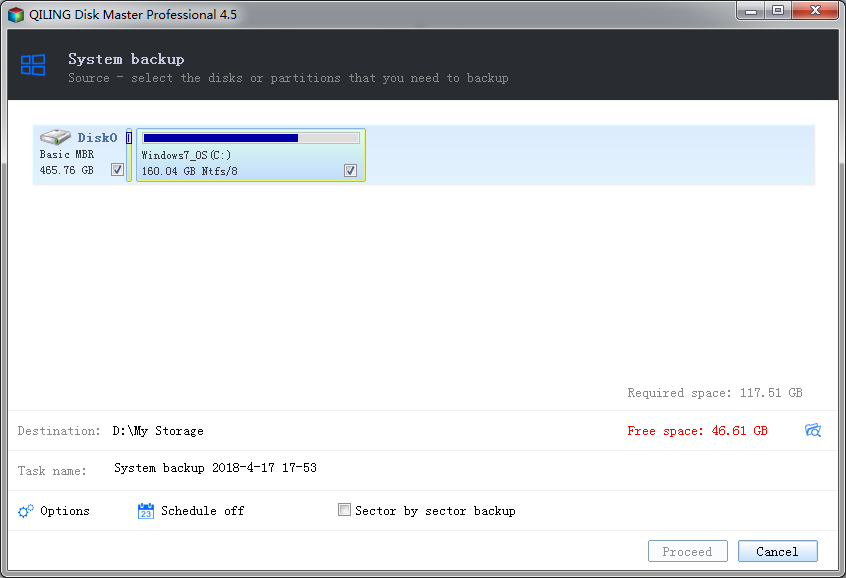The height and width of the screenshot is (578, 846).
Task: Click the Disk0 label
Action: 97,138
